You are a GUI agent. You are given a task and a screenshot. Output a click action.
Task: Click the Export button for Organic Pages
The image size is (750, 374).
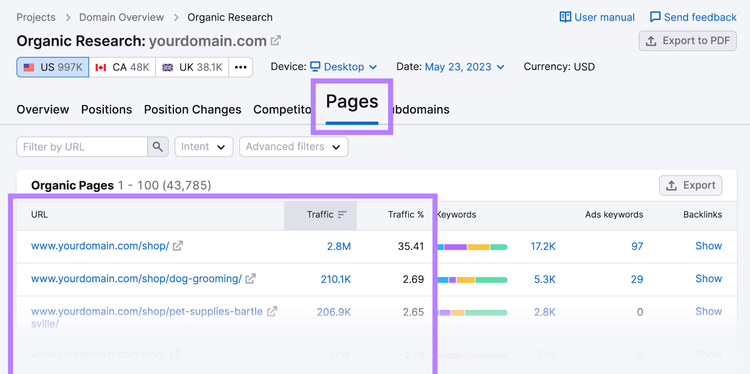(691, 186)
